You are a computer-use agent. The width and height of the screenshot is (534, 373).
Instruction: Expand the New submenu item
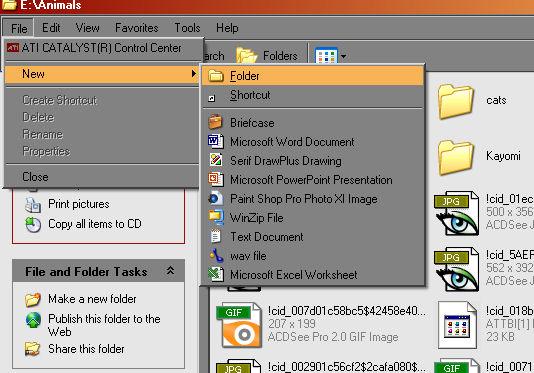(x=102, y=74)
